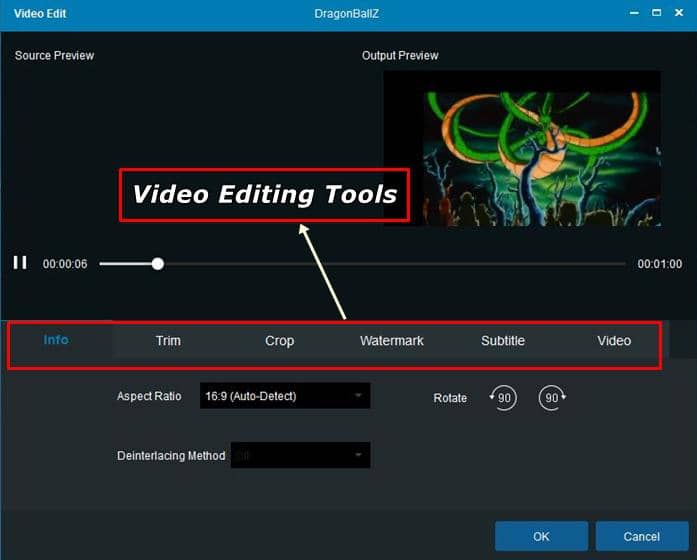The image size is (697, 560).
Task: Select the Info tab
Action: [x=56, y=340]
